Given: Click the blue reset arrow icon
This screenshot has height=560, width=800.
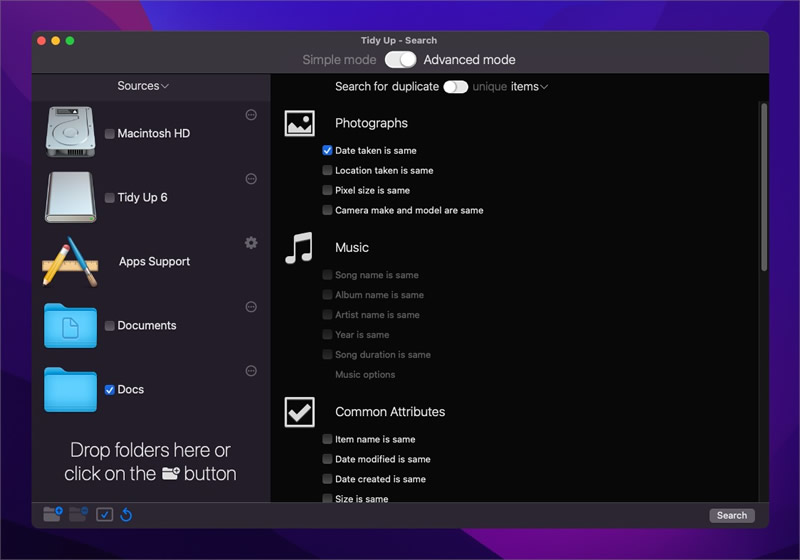Looking at the screenshot, I should click(x=126, y=515).
